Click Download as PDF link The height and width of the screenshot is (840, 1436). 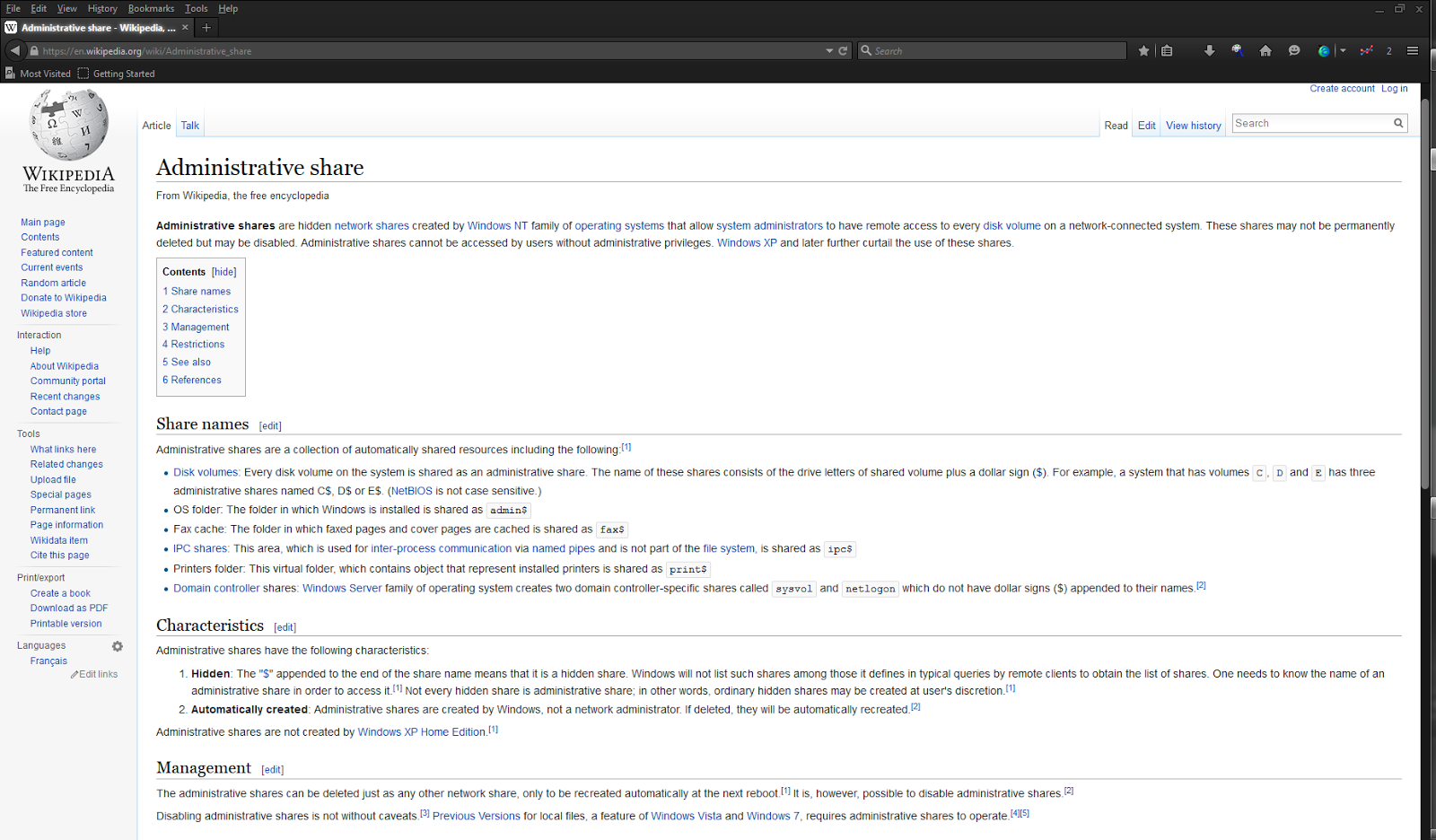(69, 608)
